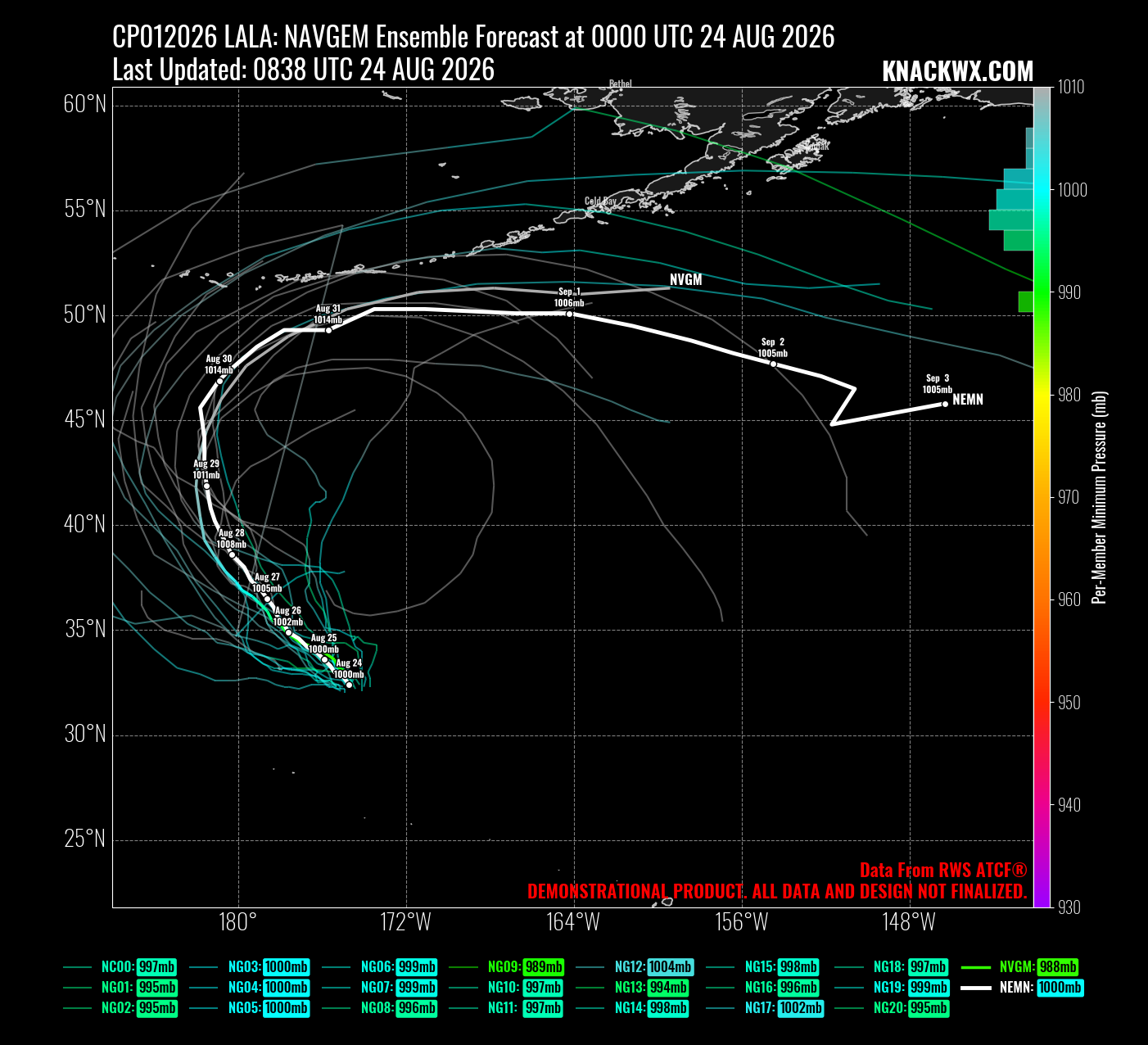Screen dimensions: 1148x1045
Task: Click the 970 tick on the colorbar
Action: click(1069, 497)
